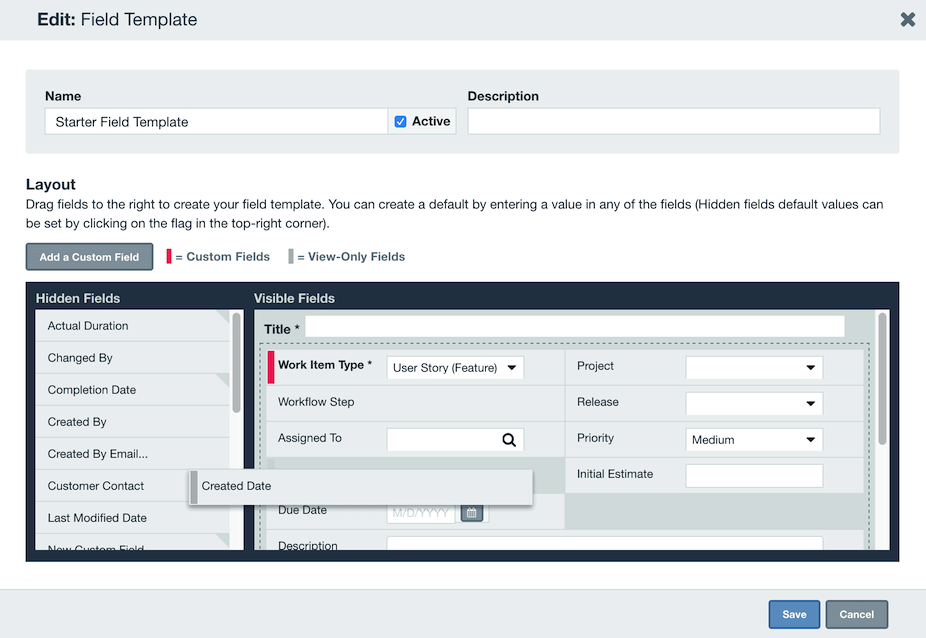This screenshot has width=926, height=638.
Task: Open the Work Item Type dropdown
Action: tap(455, 367)
